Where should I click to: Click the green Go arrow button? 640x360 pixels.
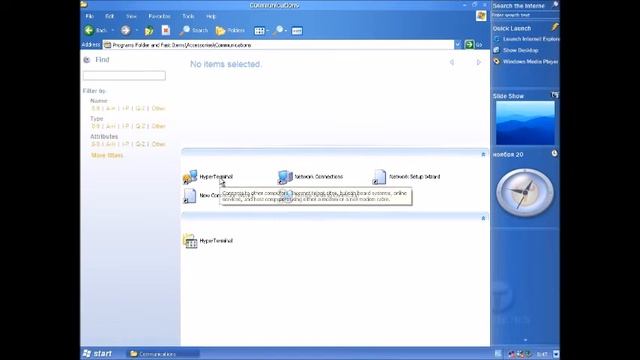(x=469, y=44)
